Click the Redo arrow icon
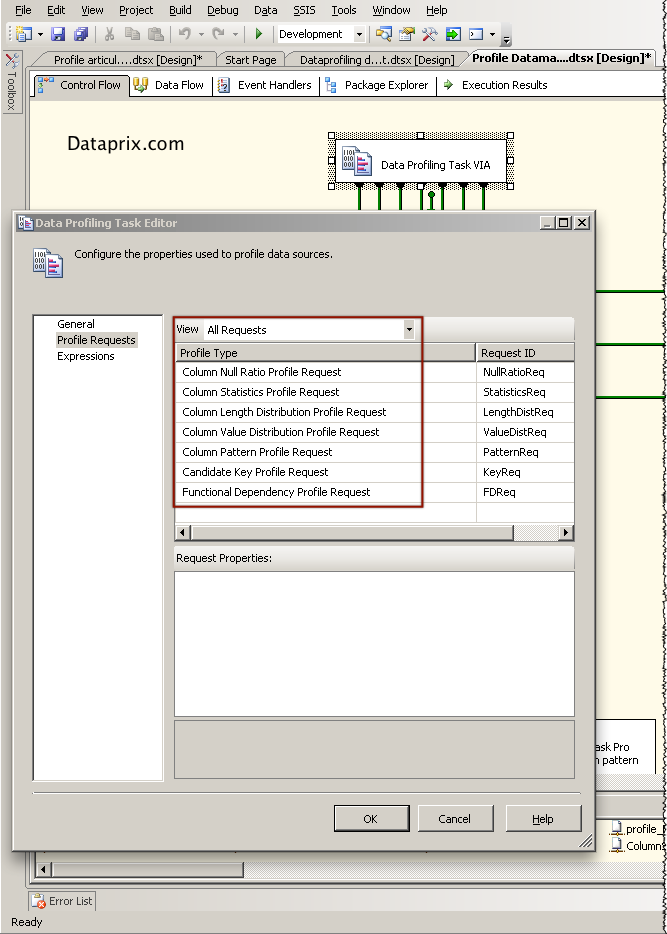The height and width of the screenshot is (934, 667). (219, 34)
